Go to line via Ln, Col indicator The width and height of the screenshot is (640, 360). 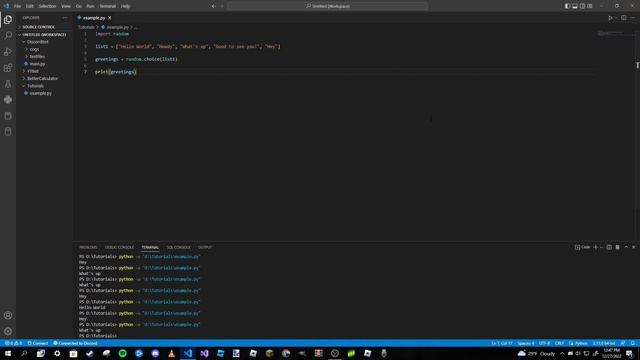tap(502, 343)
